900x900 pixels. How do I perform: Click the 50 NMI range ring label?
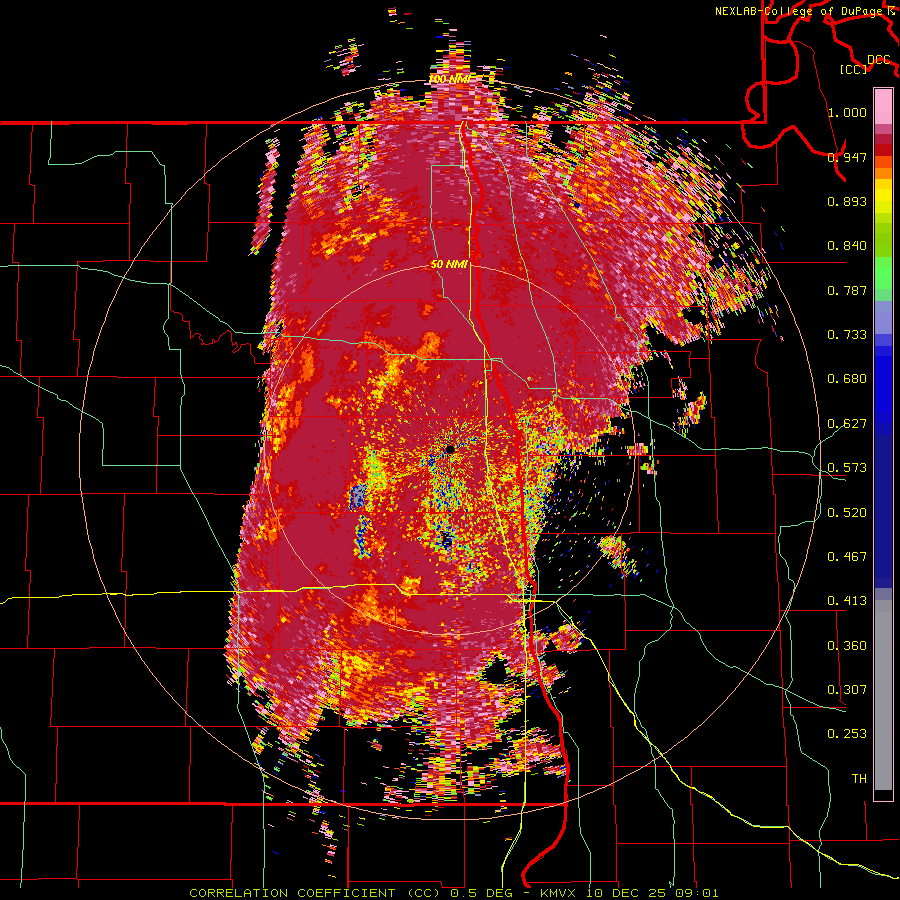point(449,265)
